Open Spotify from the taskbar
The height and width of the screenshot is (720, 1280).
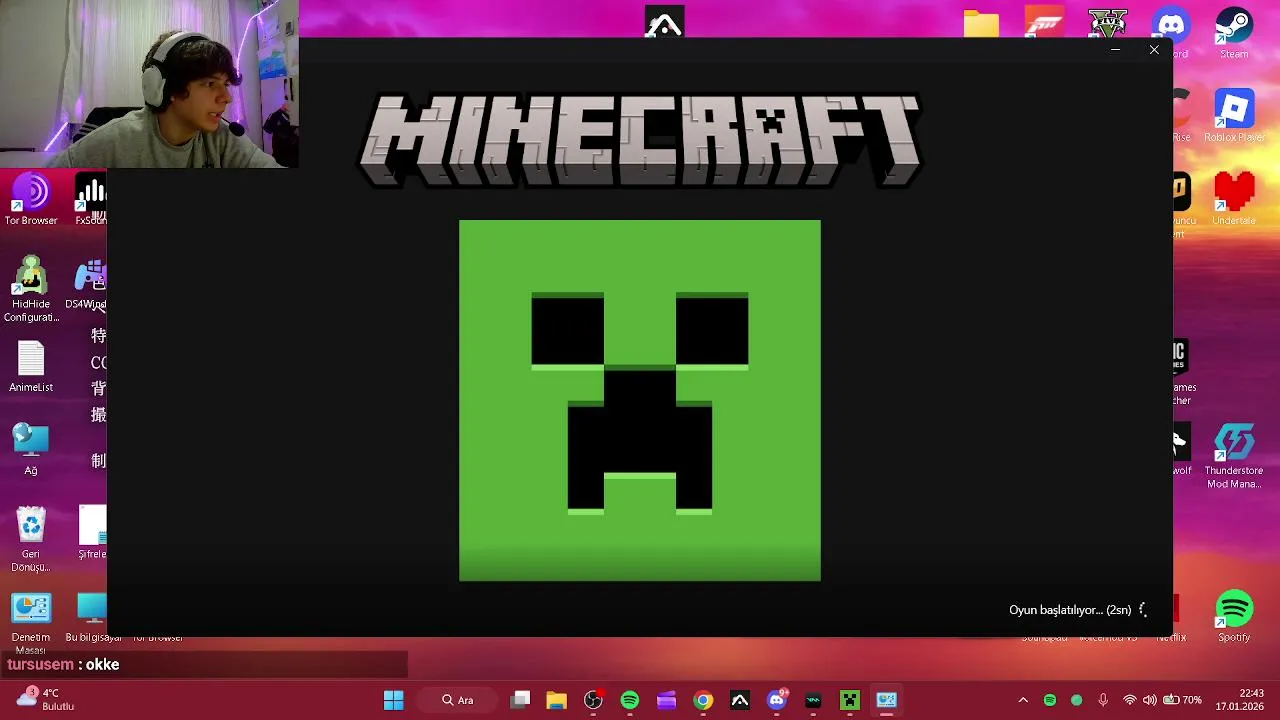pos(630,700)
